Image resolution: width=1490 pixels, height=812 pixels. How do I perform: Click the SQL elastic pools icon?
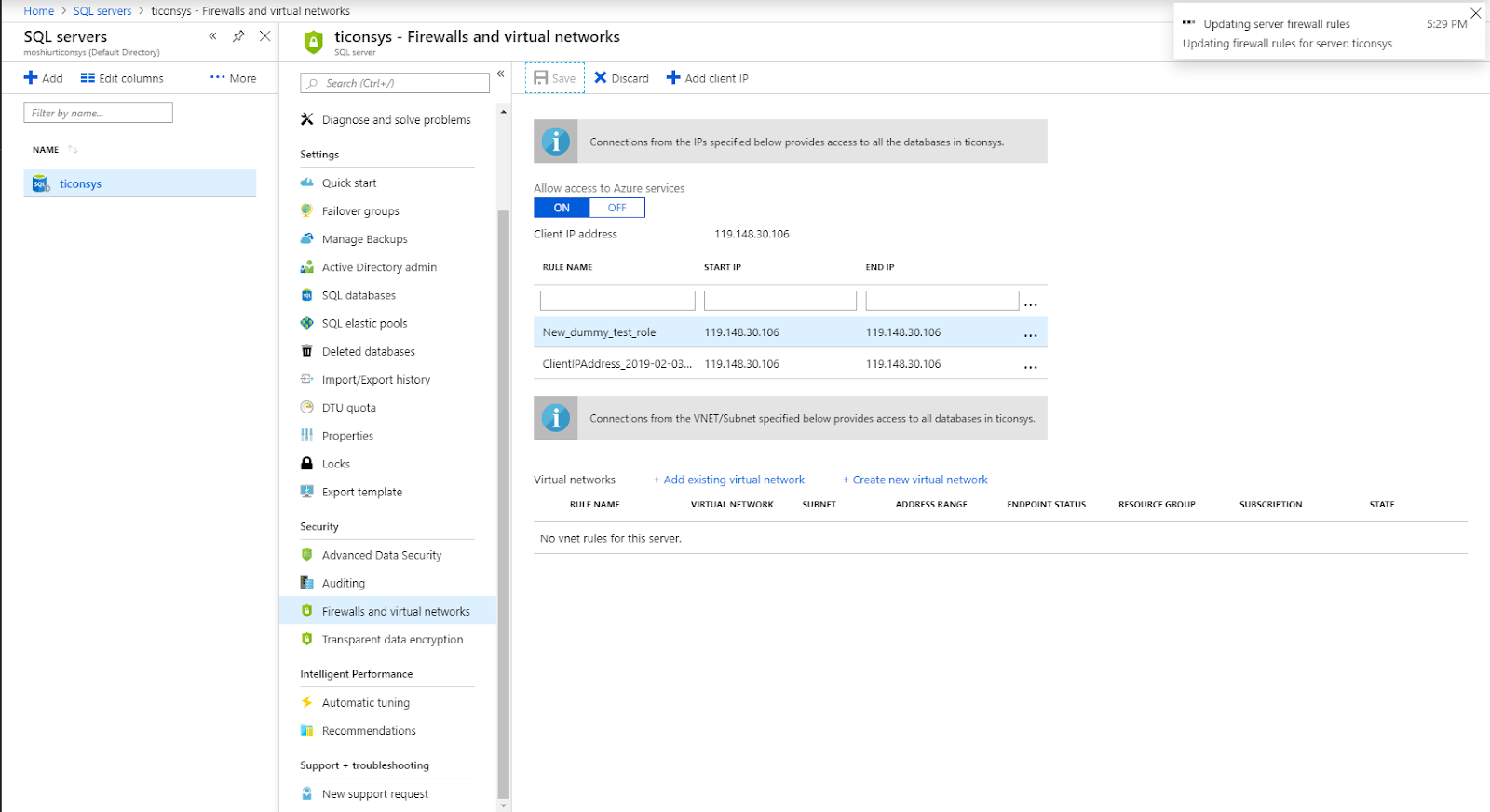coord(306,323)
